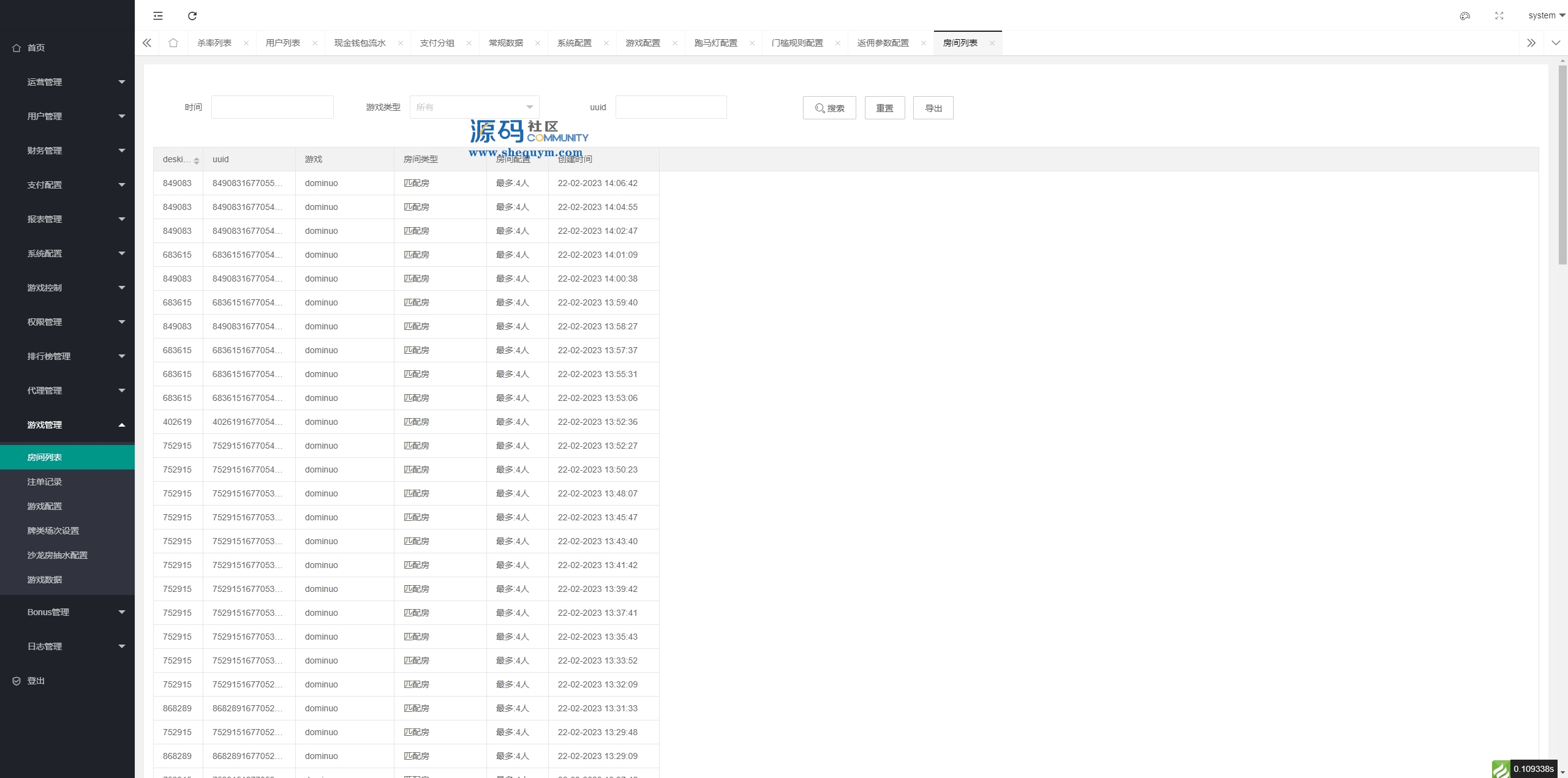
Task: Click the home icon tab
Action: click(173, 43)
